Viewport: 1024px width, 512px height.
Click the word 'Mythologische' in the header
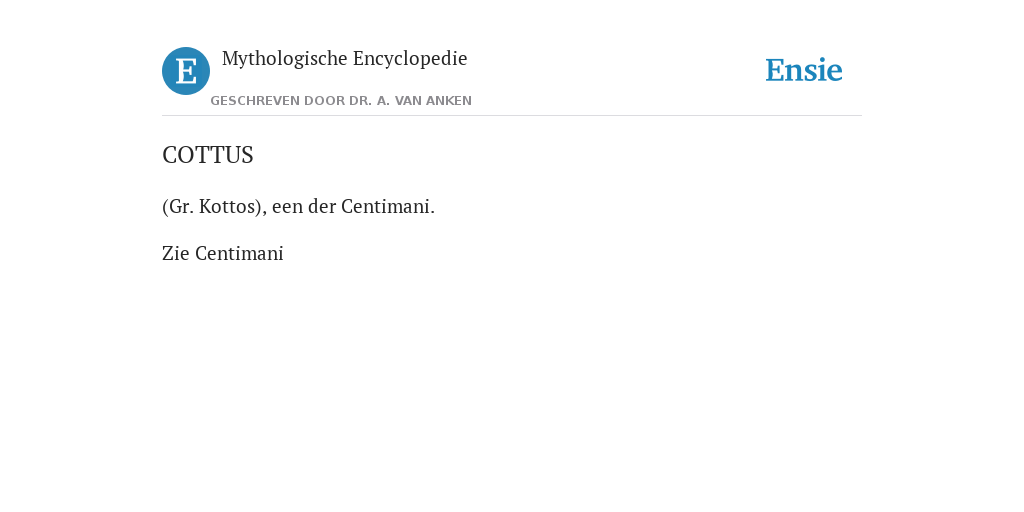point(285,59)
